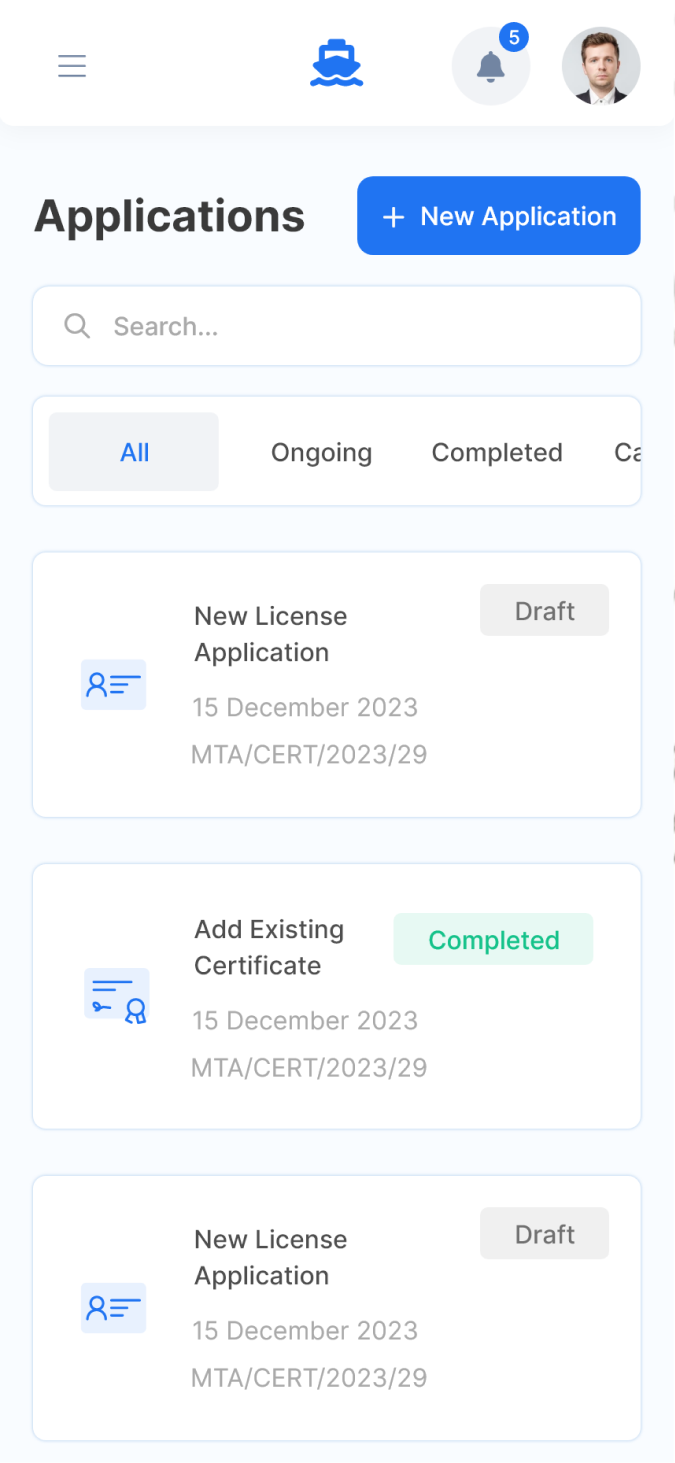This screenshot has height=1463, width=675.
Task: Select the partially hidden tab after Completed
Action: coord(627,452)
